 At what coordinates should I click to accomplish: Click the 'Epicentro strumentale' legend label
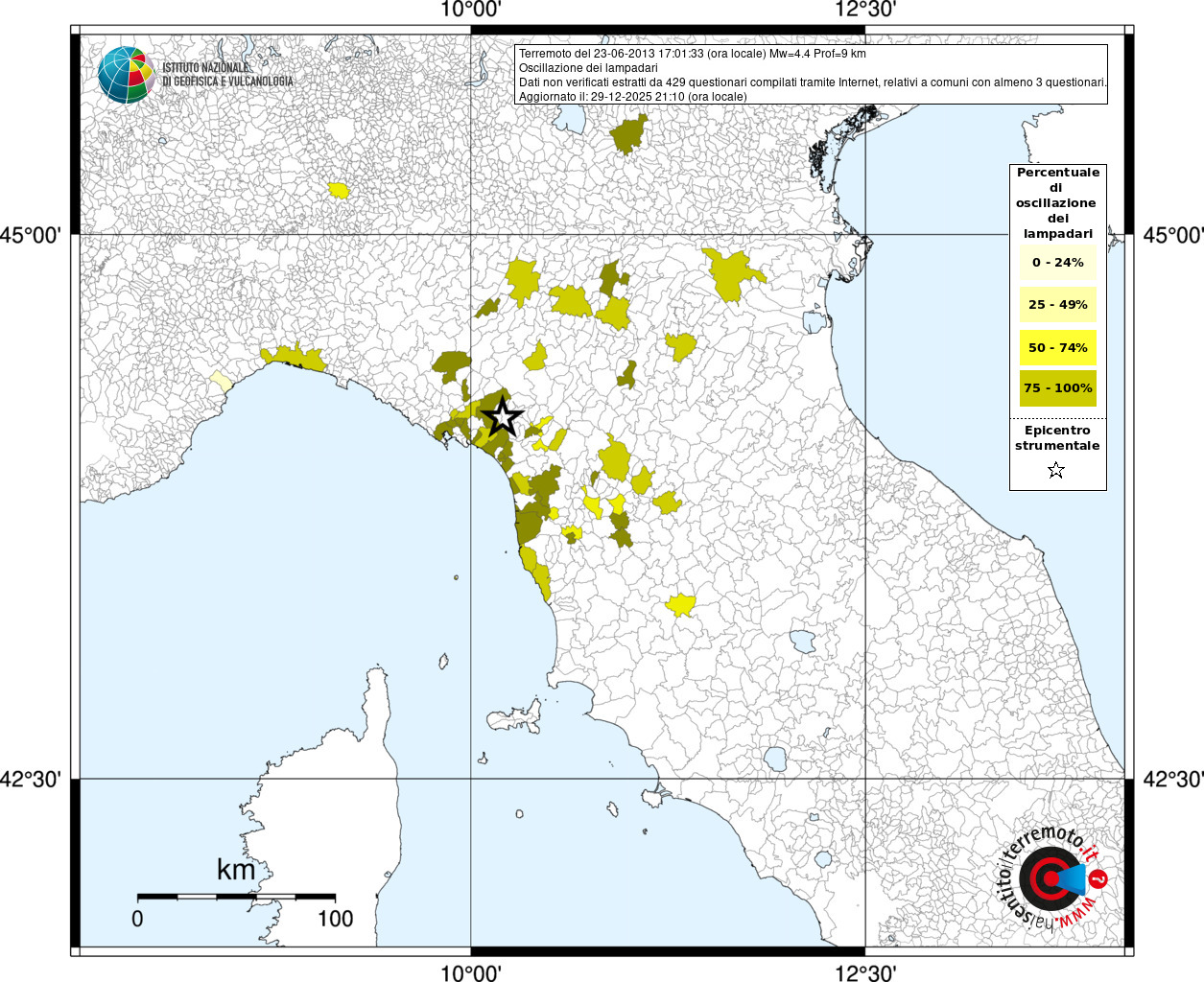(1057, 438)
